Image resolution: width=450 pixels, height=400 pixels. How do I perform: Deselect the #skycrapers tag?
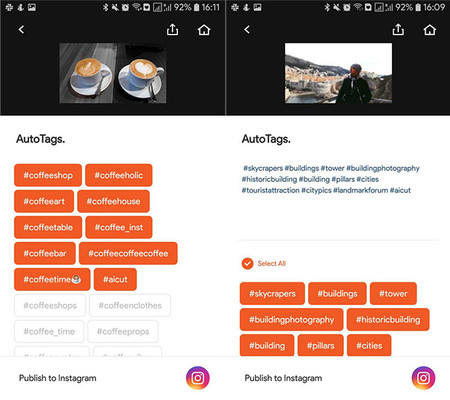pyautogui.click(x=272, y=294)
